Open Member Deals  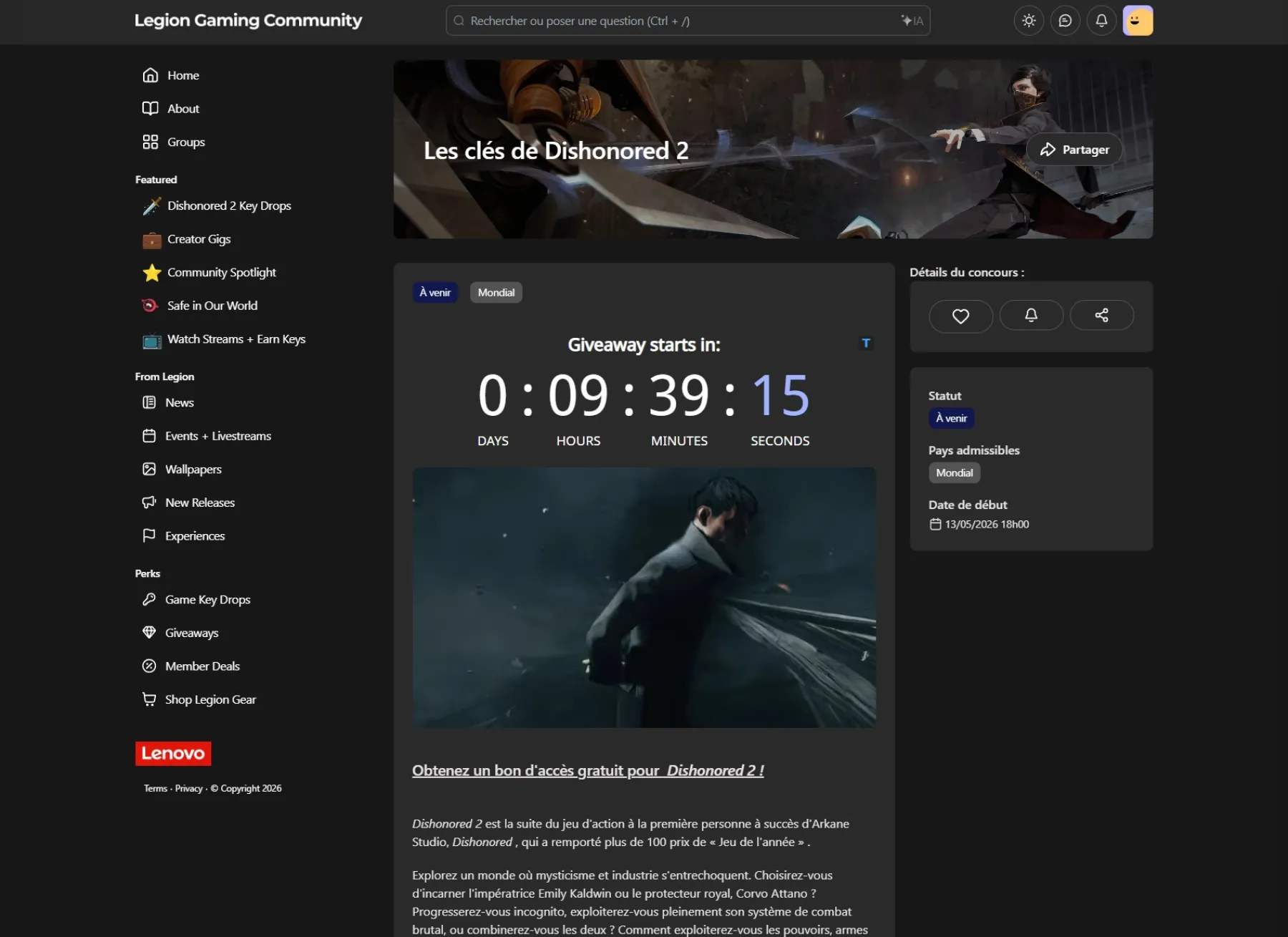point(203,666)
